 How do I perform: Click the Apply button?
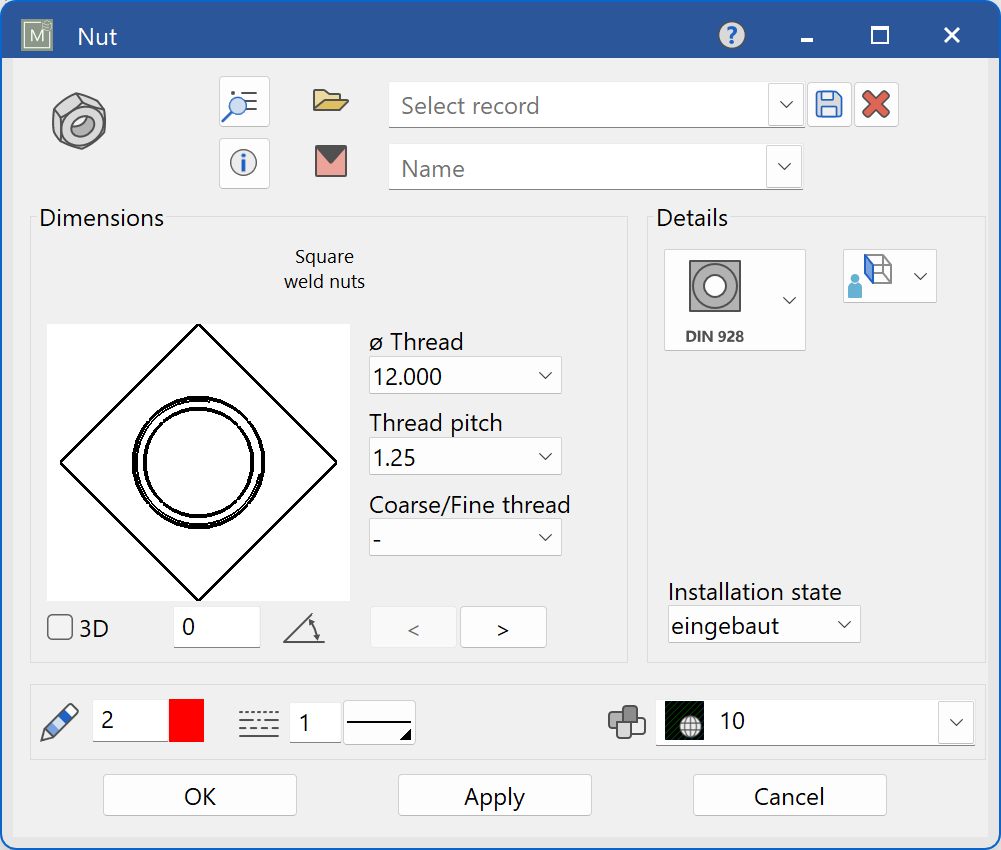click(x=494, y=796)
